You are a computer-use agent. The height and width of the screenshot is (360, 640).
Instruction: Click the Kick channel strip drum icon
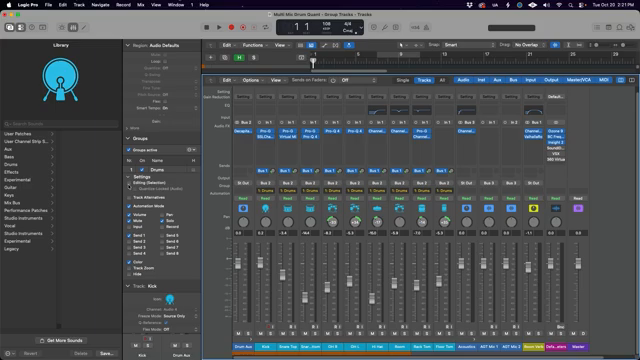point(265,208)
